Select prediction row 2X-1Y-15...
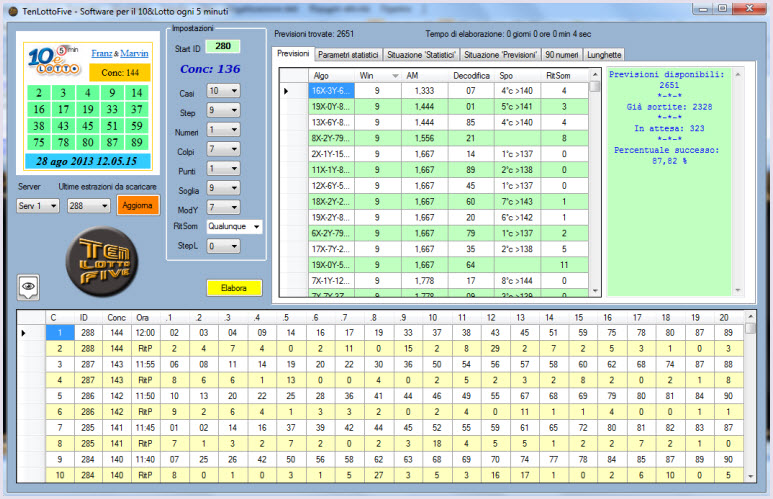773x499 pixels. pos(434,154)
